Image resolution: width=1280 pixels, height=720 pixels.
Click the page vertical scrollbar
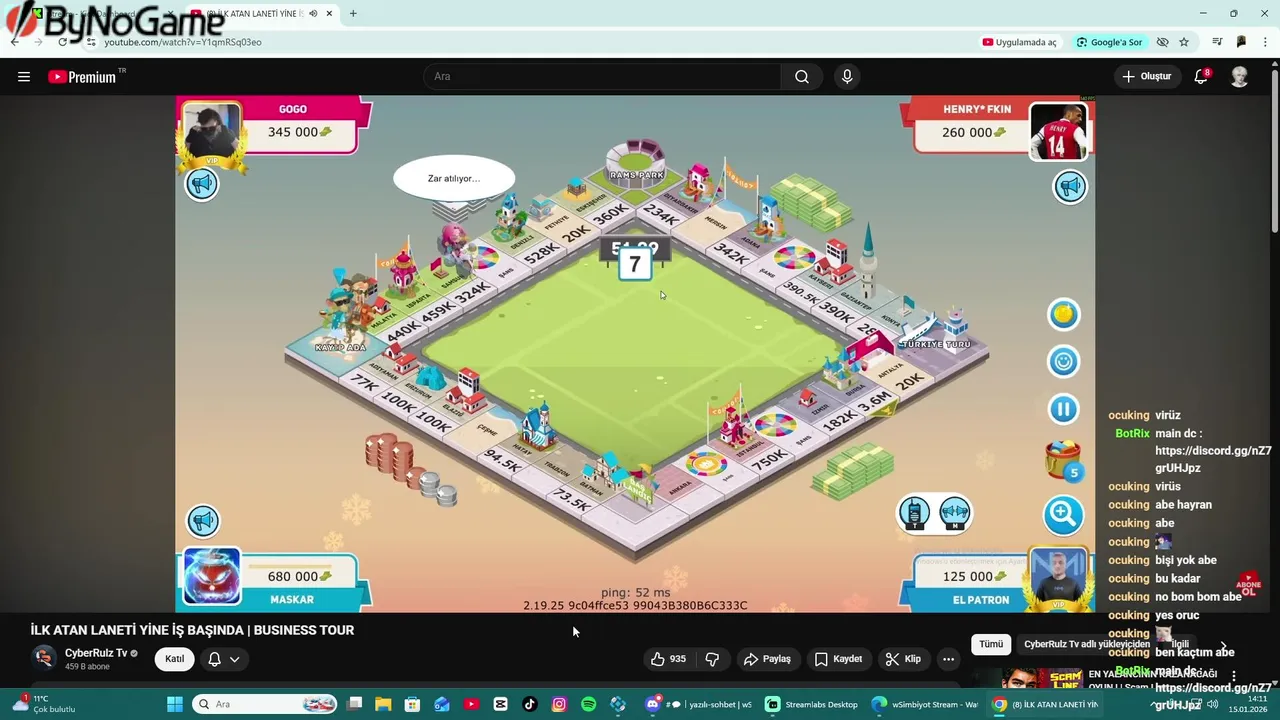click(1274, 150)
